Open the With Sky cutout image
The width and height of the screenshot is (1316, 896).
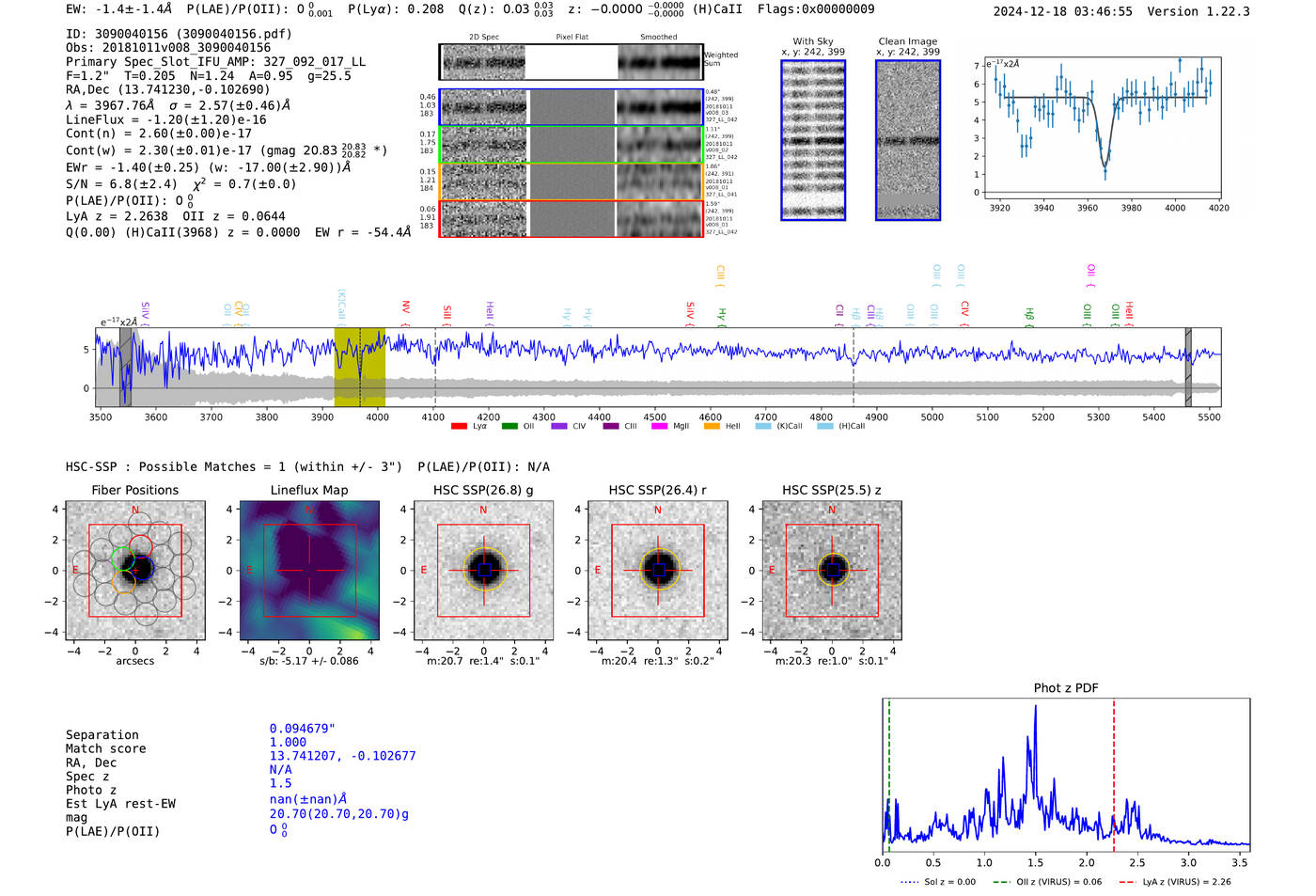click(813, 140)
